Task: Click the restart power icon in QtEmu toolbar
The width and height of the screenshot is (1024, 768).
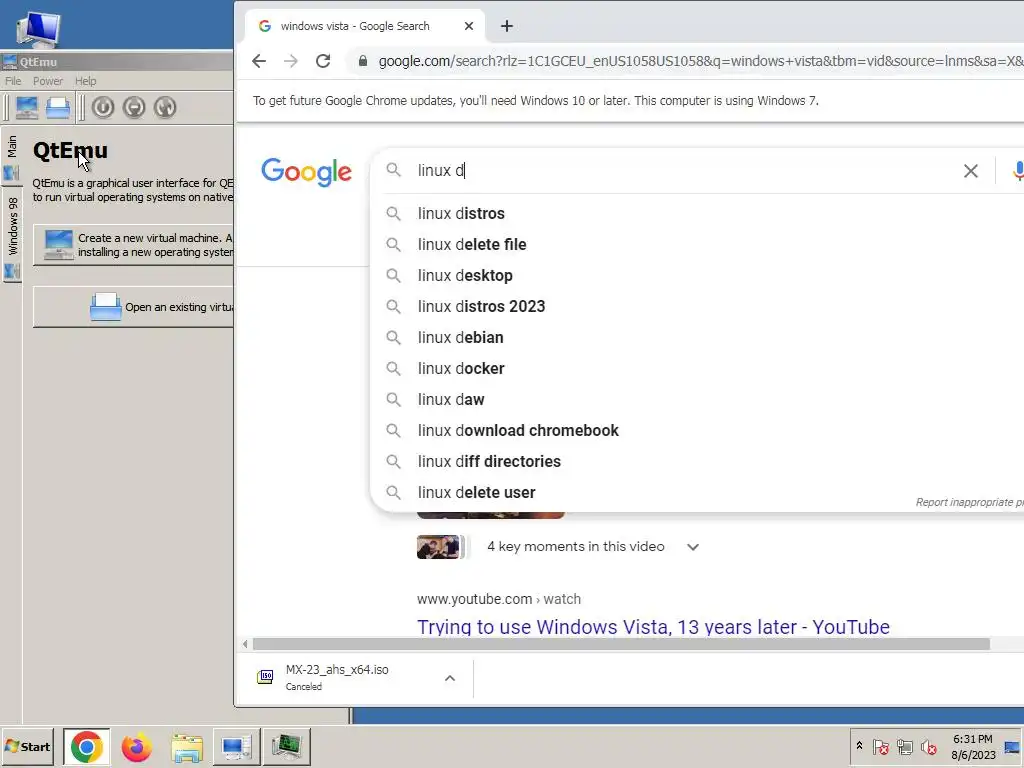Action: click(x=165, y=107)
